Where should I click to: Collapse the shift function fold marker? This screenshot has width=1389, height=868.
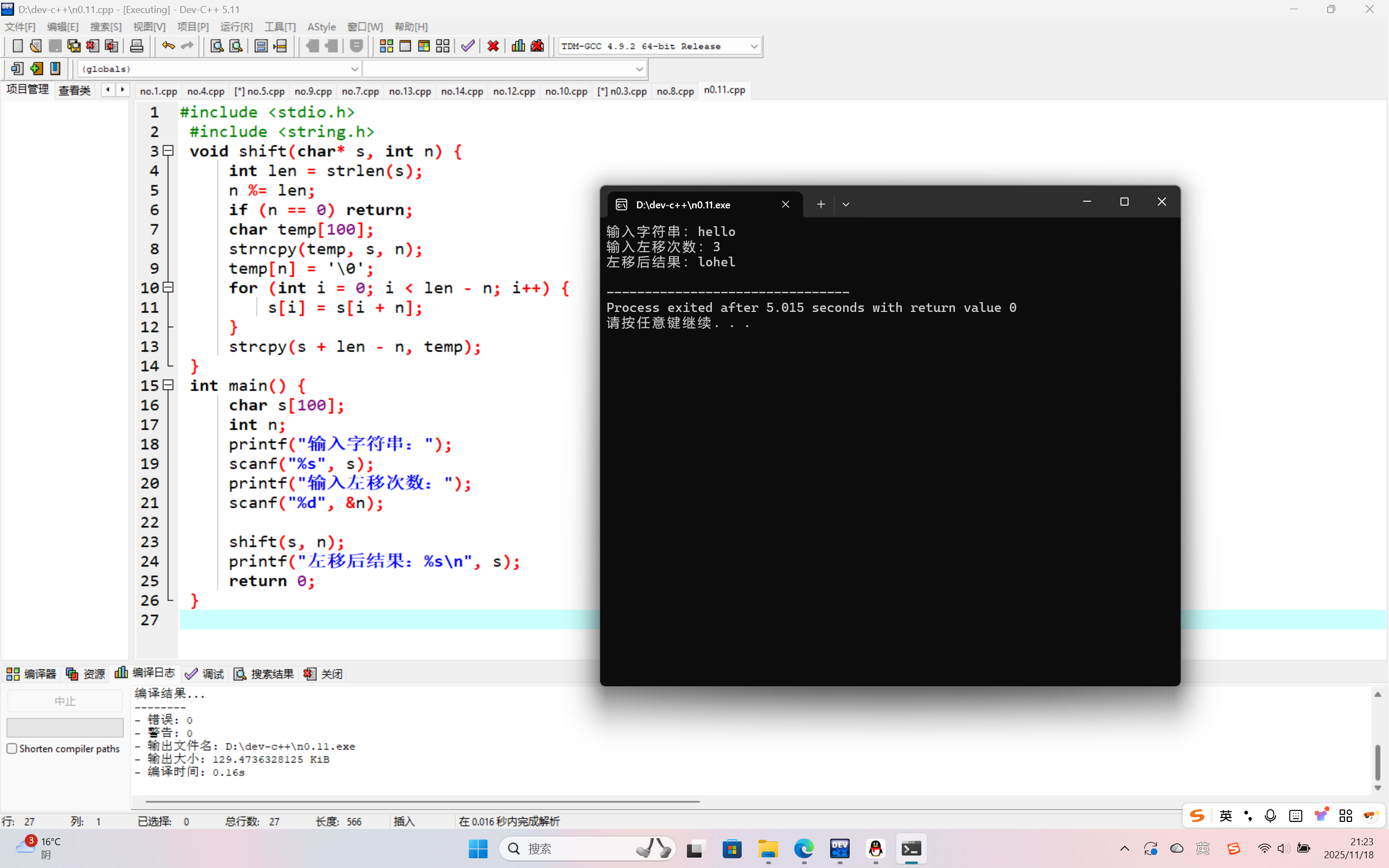[168, 151]
